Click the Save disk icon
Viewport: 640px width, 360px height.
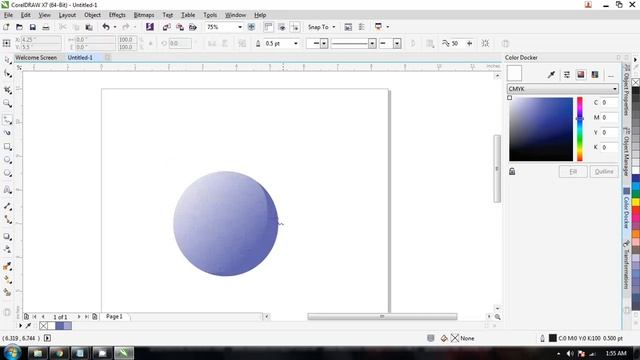[33, 27]
